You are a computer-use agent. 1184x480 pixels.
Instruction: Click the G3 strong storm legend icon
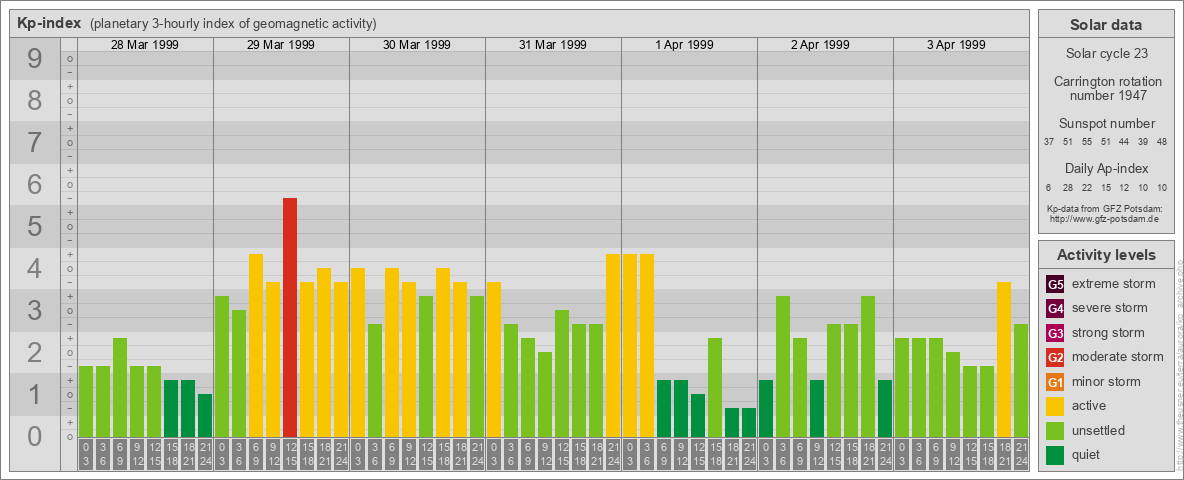(1055, 333)
